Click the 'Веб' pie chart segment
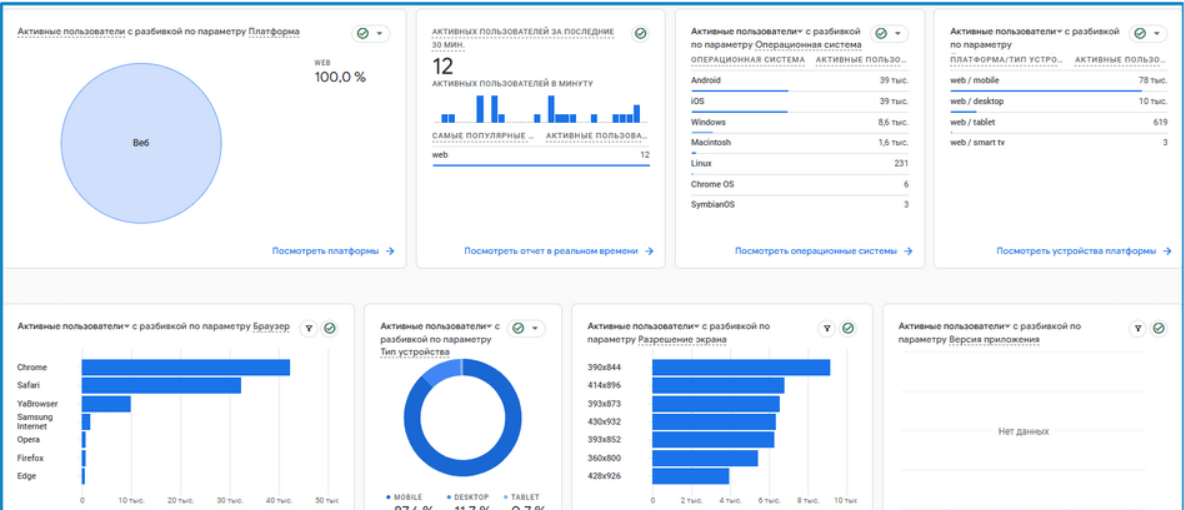This screenshot has width=1184, height=510. tap(141, 144)
